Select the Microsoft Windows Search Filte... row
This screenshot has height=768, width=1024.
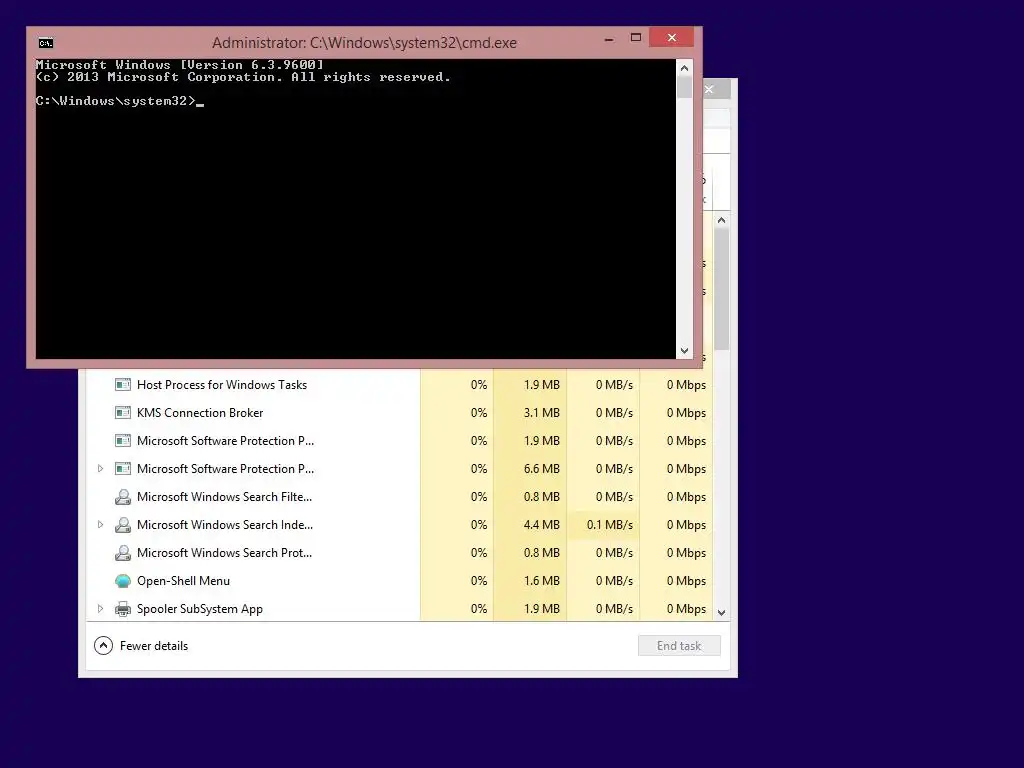(399, 497)
